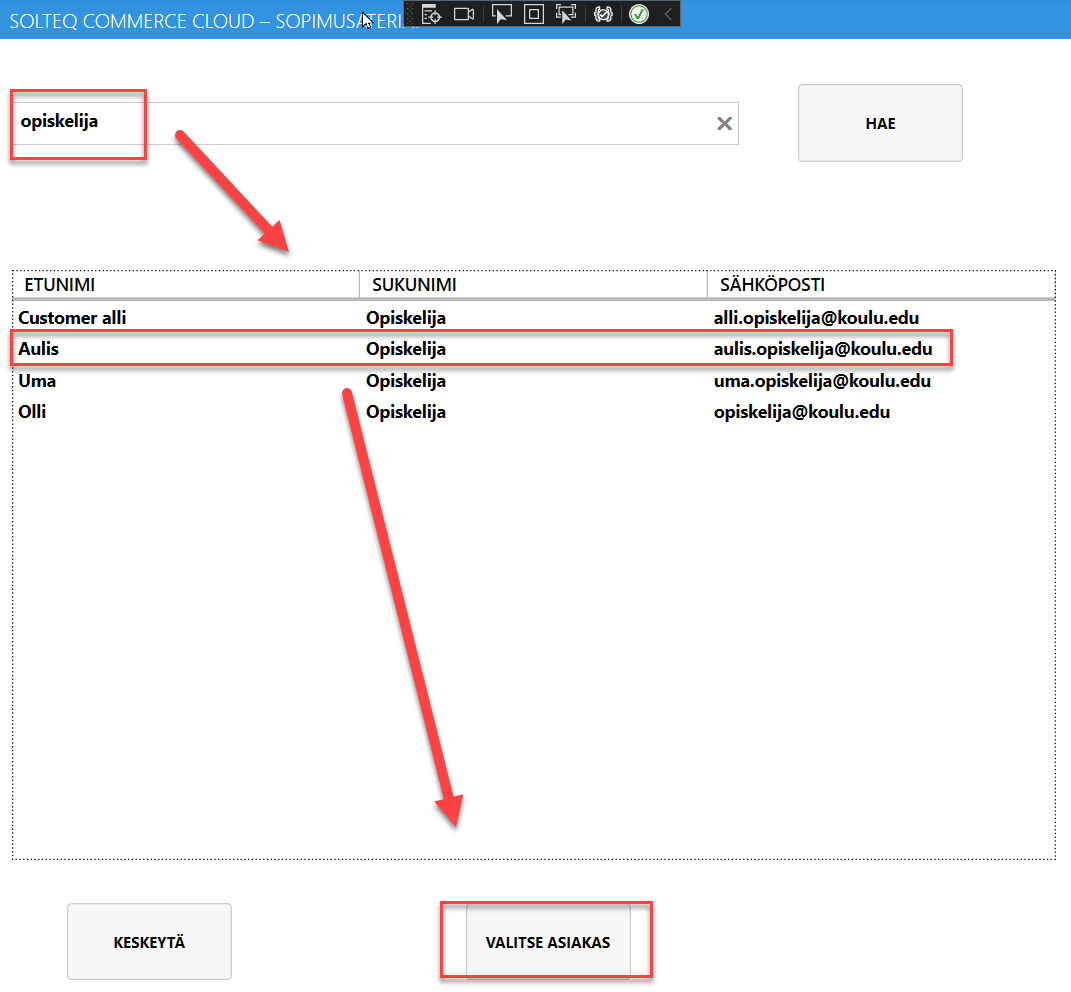The image size is (1071, 992).
Task: Enable the Track Focused Element icon
Action: click(566, 14)
